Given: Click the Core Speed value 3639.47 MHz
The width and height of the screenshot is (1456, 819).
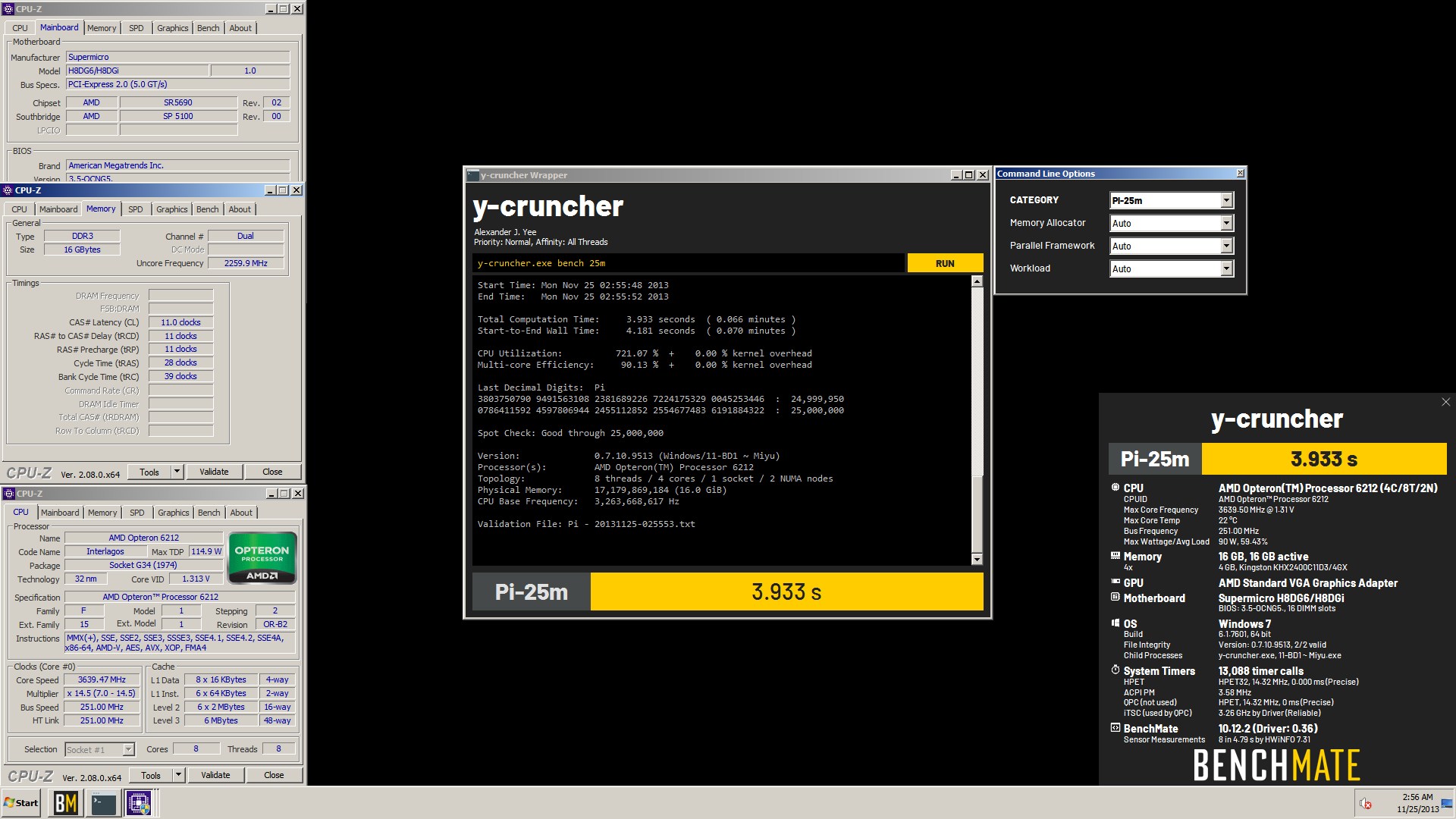Looking at the screenshot, I should tap(102, 679).
